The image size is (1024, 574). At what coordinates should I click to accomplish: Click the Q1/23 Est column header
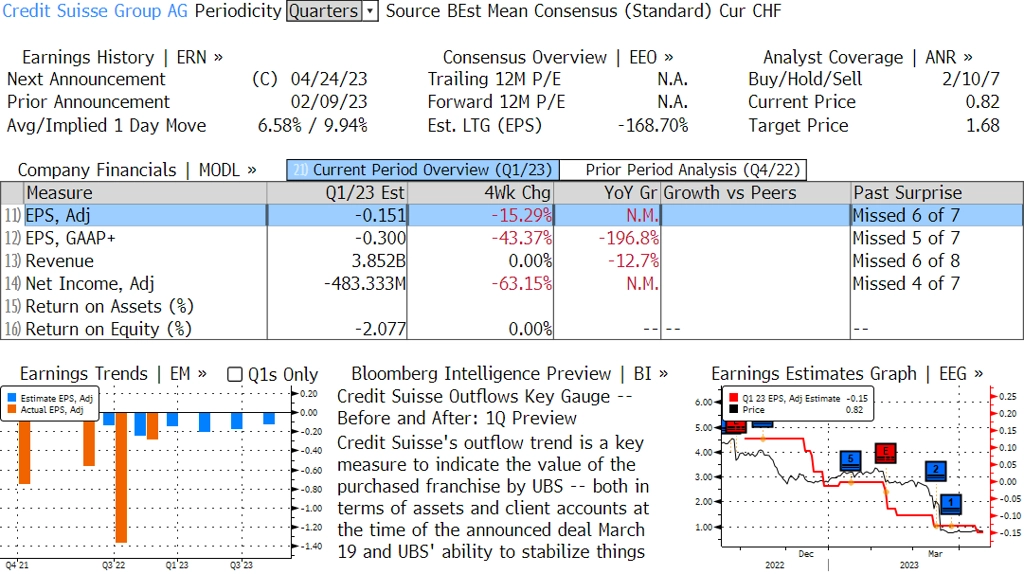[337, 193]
